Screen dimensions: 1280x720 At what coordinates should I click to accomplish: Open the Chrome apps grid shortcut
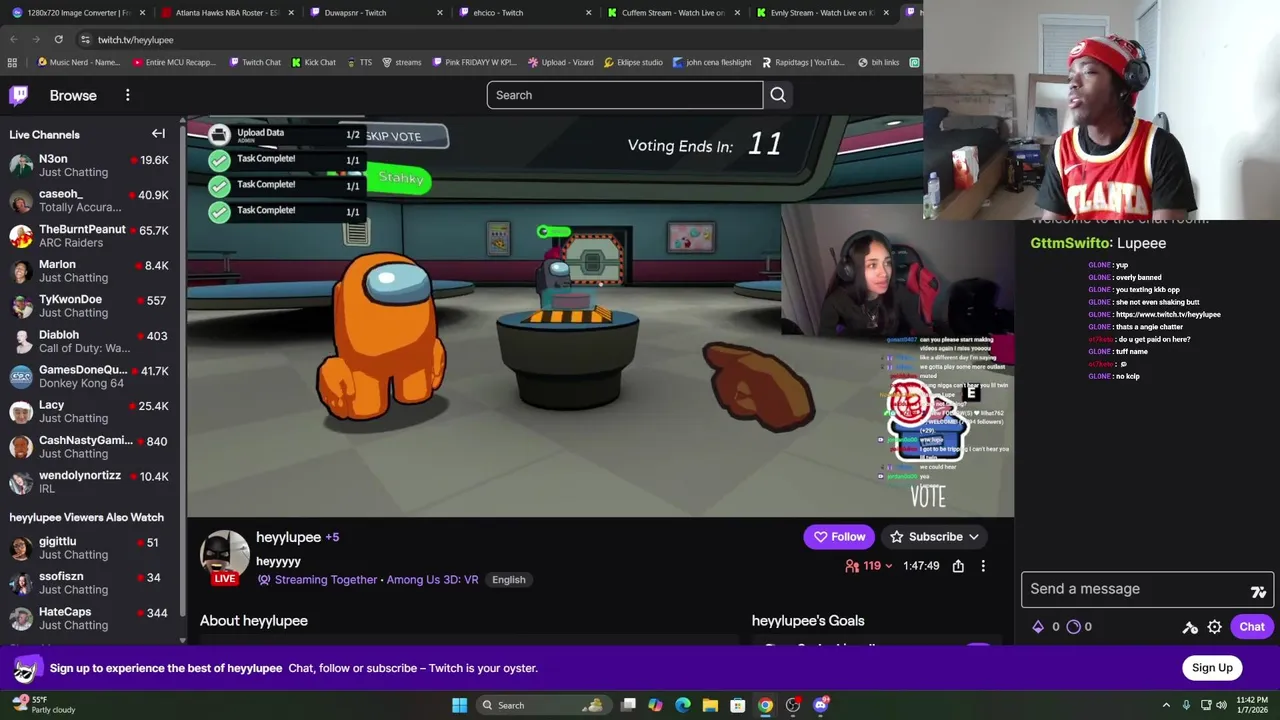point(11,62)
